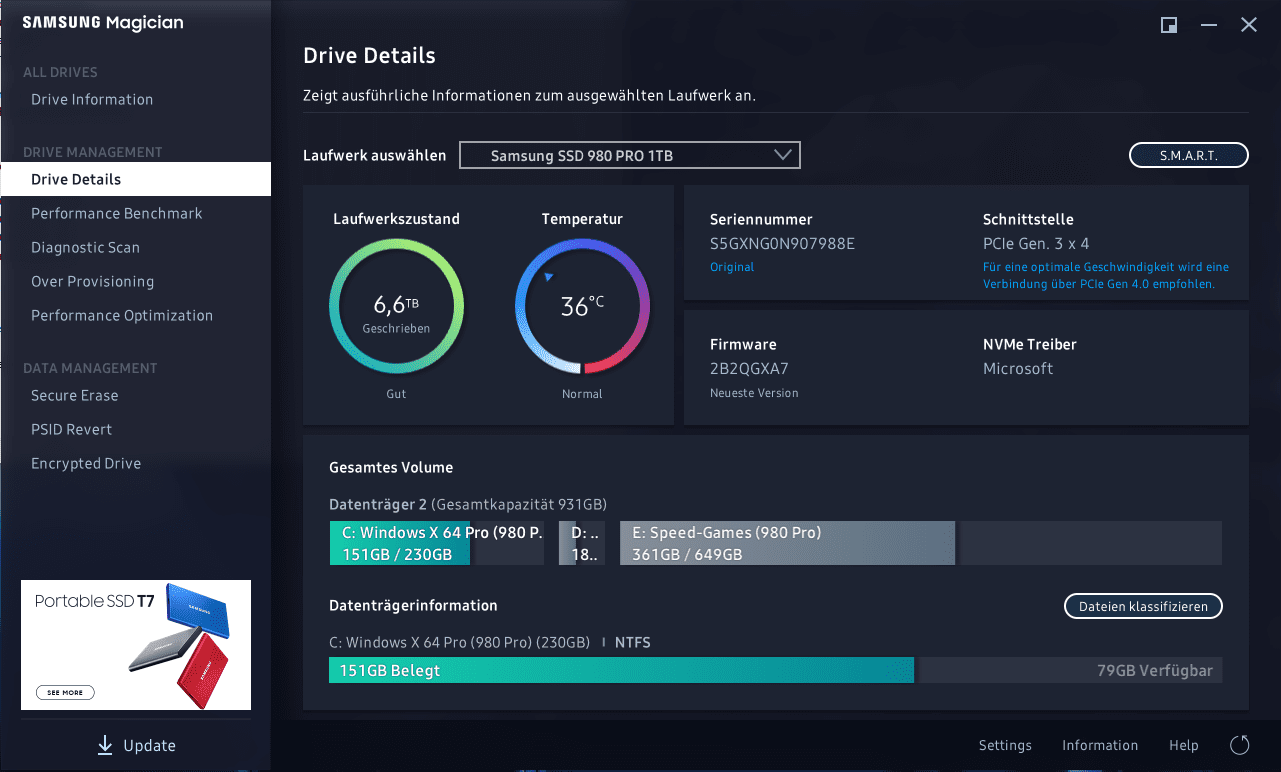Viewport: 1281px width, 772px height.
Task: Click serial number S5GXNG0N907988E
Action: coord(782,243)
